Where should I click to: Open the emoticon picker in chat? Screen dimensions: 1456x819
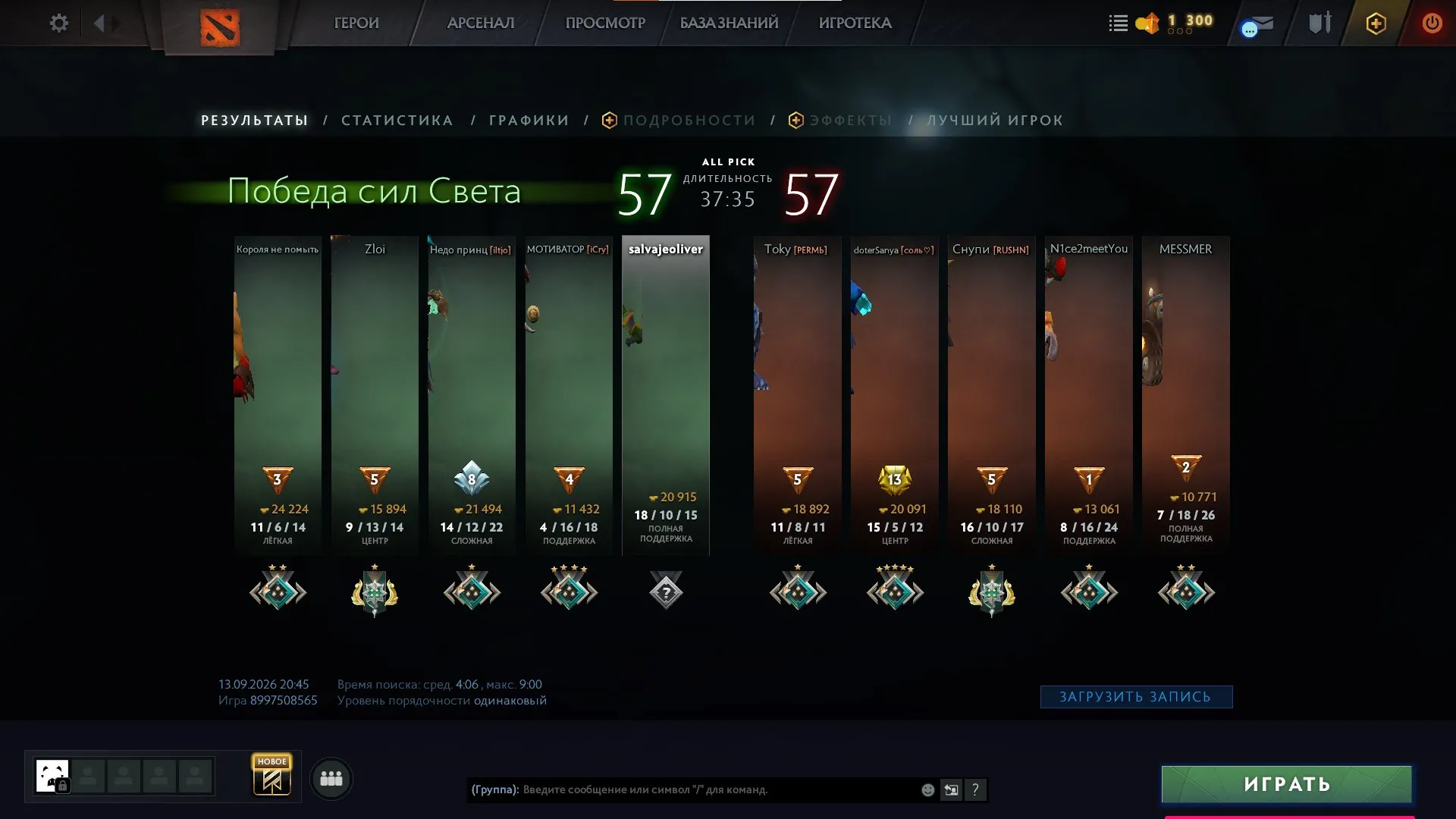coord(927,789)
